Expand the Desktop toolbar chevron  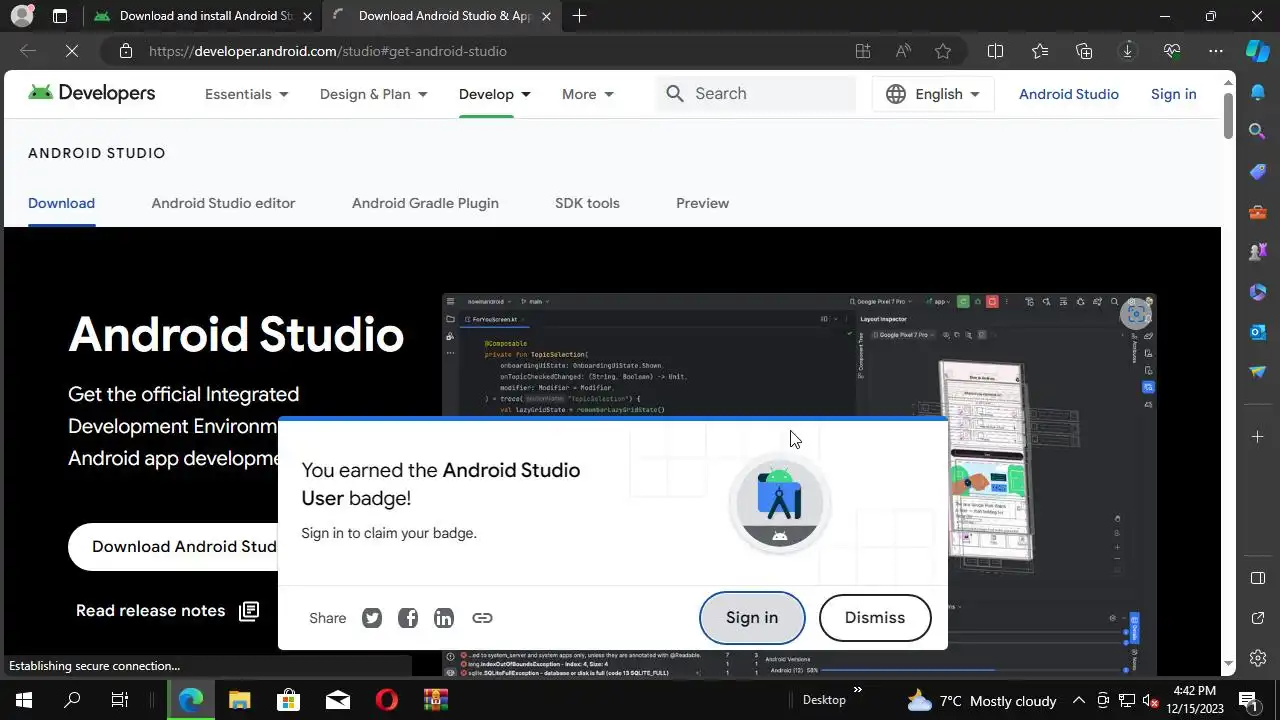tap(857, 690)
